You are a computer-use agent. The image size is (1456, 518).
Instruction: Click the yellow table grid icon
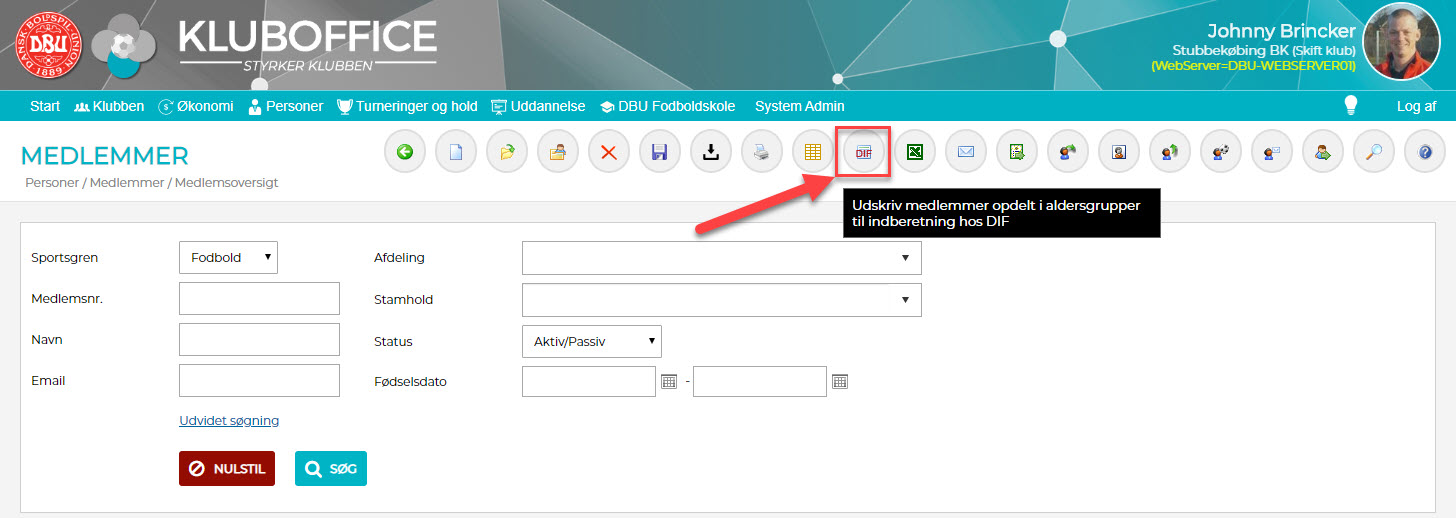813,153
